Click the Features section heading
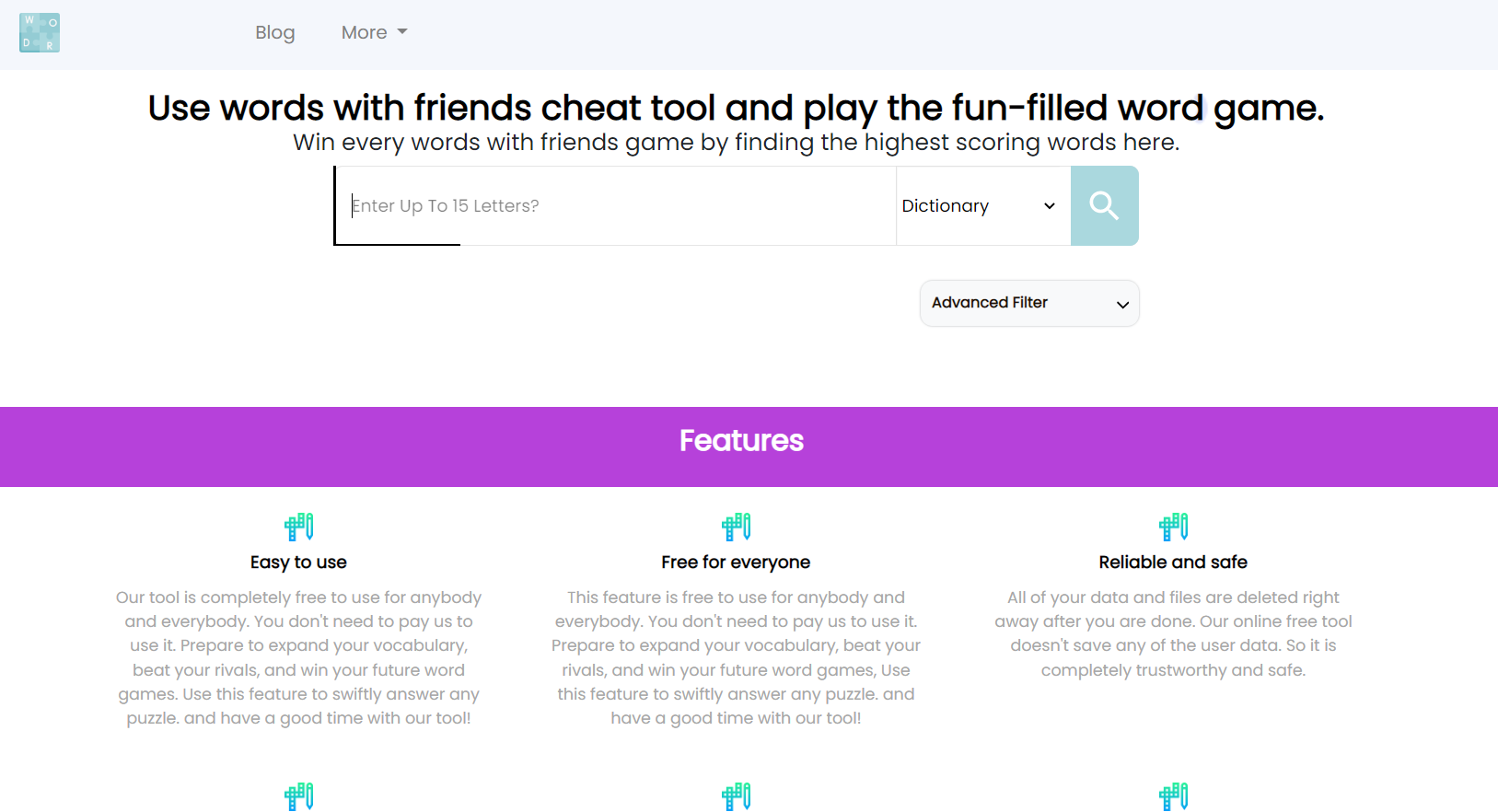 tap(741, 441)
